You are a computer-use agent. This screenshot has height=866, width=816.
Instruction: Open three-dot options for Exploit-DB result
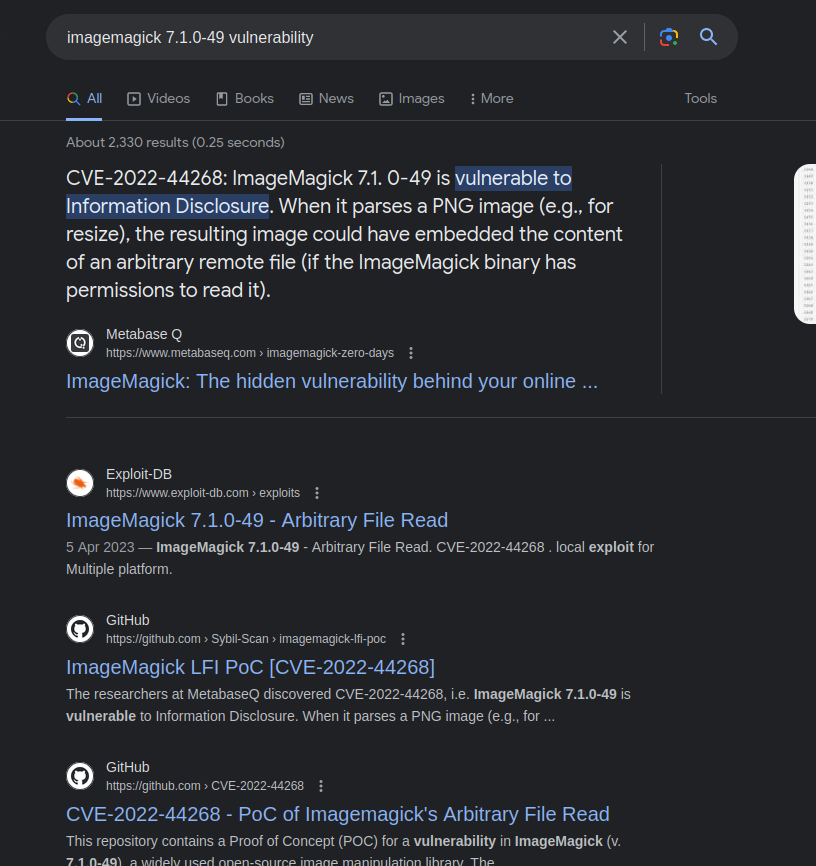[317, 493]
